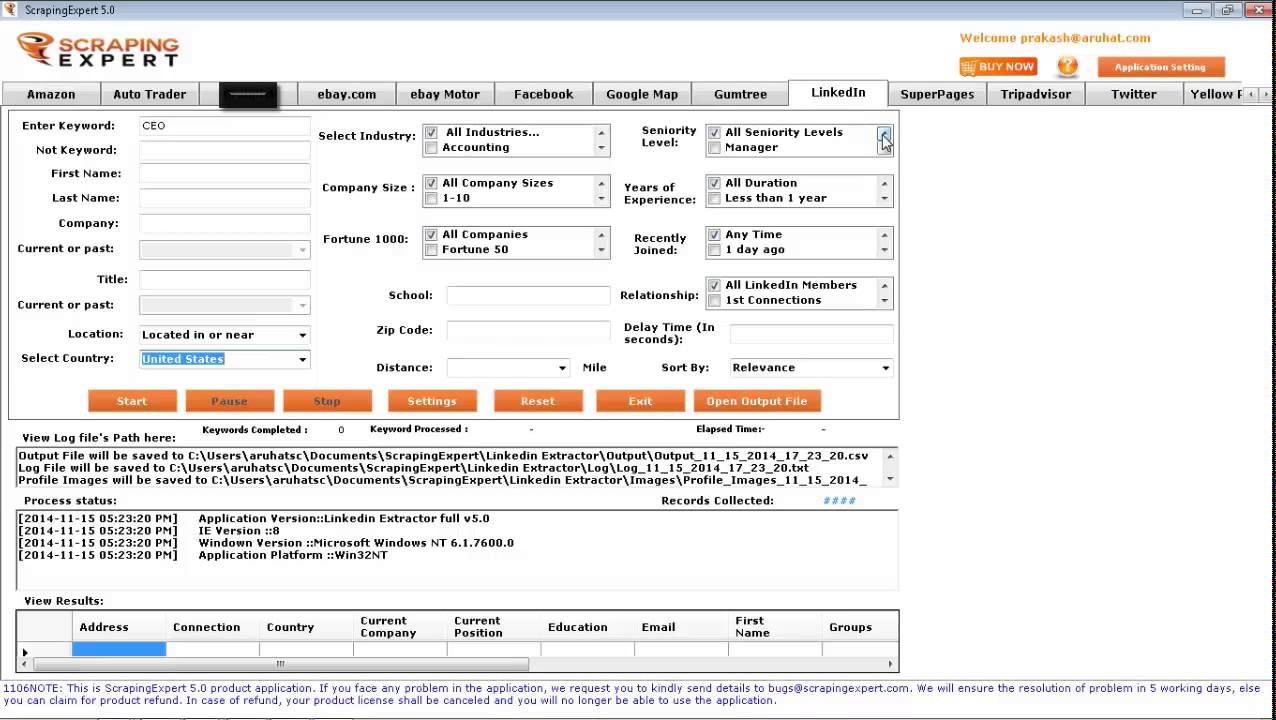Viewport: 1276px width, 720px height.
Task: Click the Open Output File button
Action: pos(757,401)
